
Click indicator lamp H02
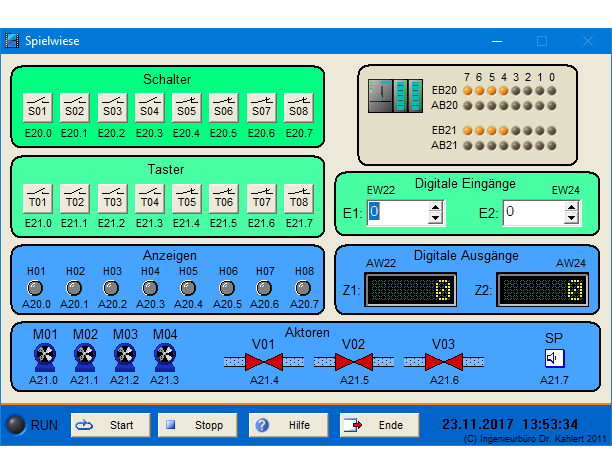click(x=74, y=288)
